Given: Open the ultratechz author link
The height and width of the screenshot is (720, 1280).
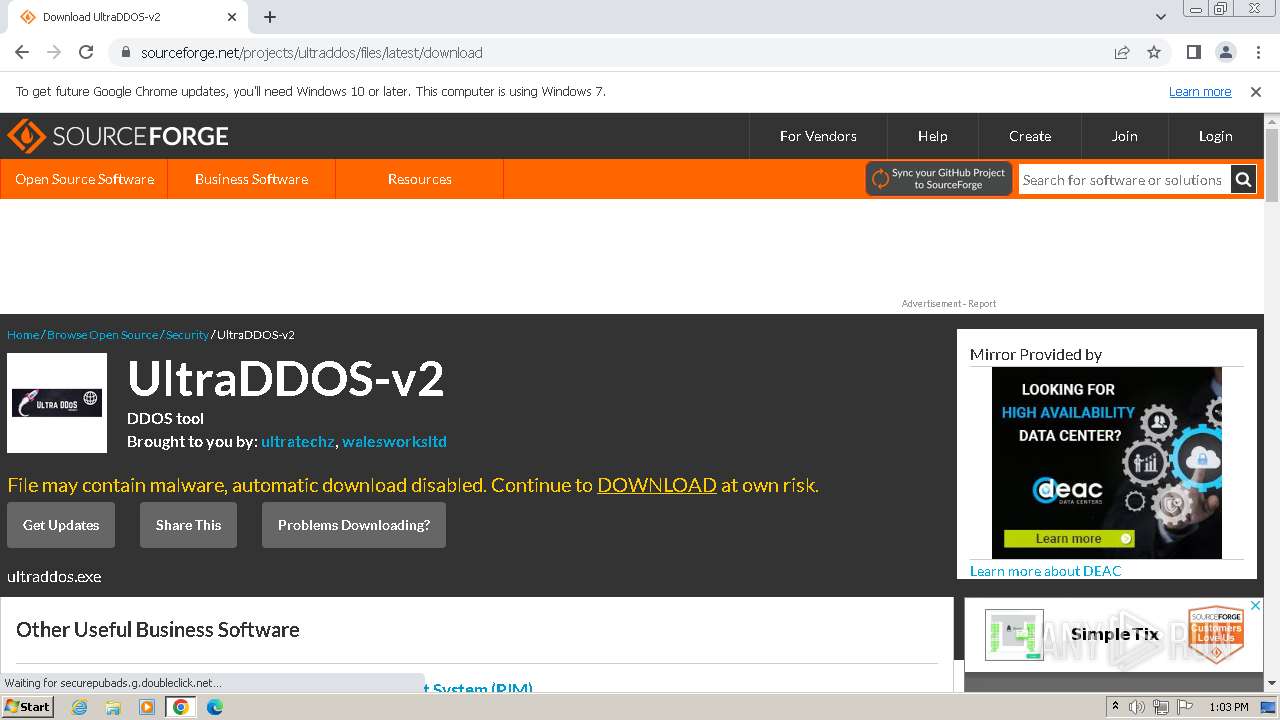Looking at the screenshot, I should point(298,441).
